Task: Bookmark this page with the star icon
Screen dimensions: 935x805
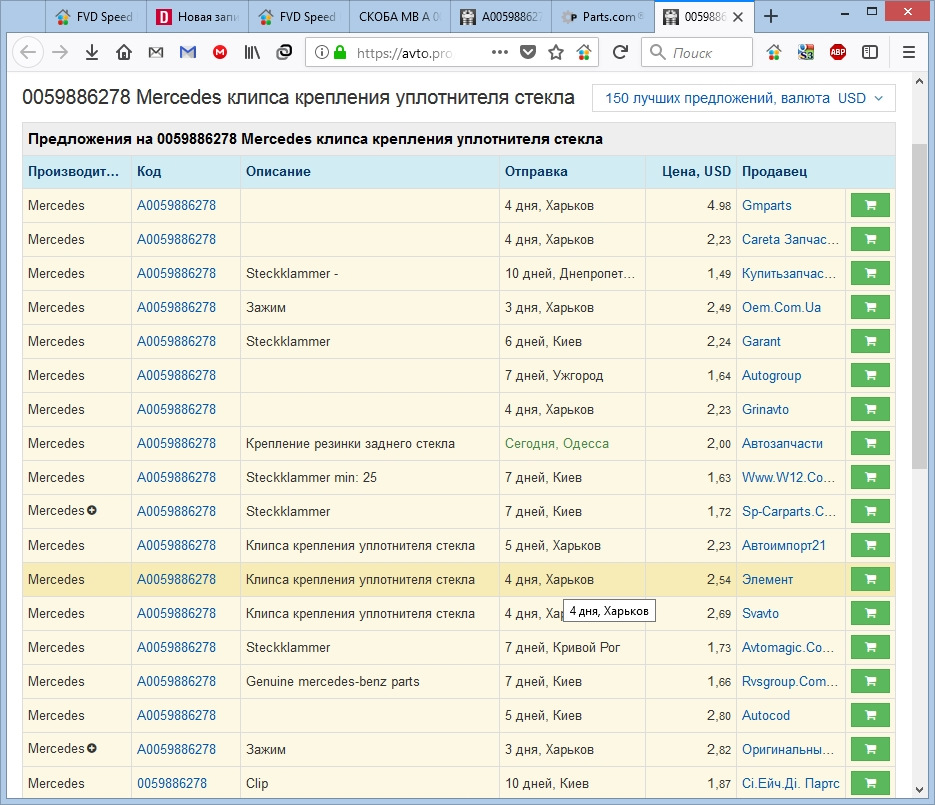Action: 556,52
